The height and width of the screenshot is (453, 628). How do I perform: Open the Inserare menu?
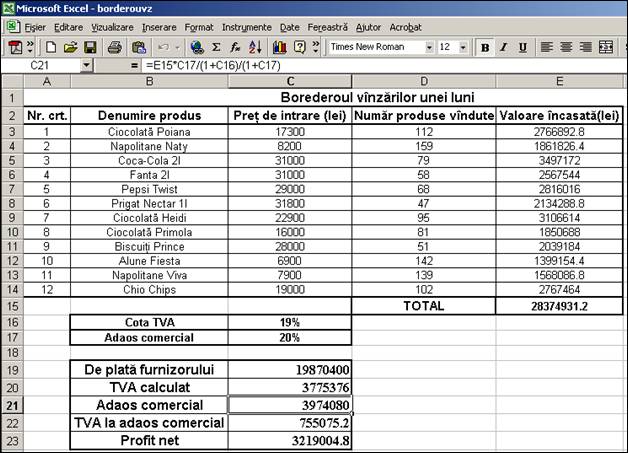158,27
